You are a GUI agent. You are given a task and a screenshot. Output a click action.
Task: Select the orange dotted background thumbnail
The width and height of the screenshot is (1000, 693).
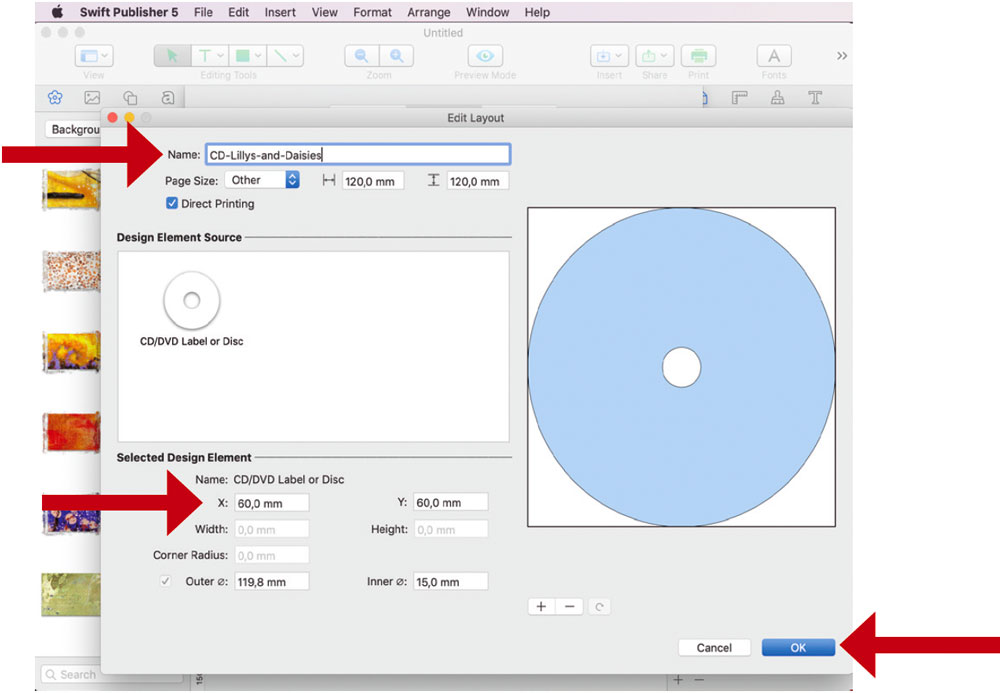(71, 270)
